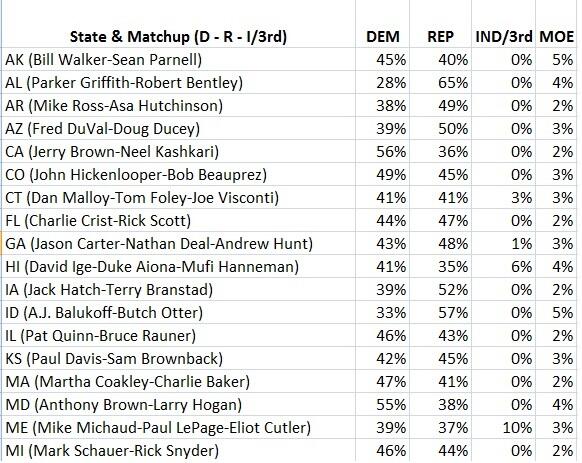
Task: Select the CT Dan Malloy-Tom Foley-Joe Visconti cell
Action: click(178, 198)
